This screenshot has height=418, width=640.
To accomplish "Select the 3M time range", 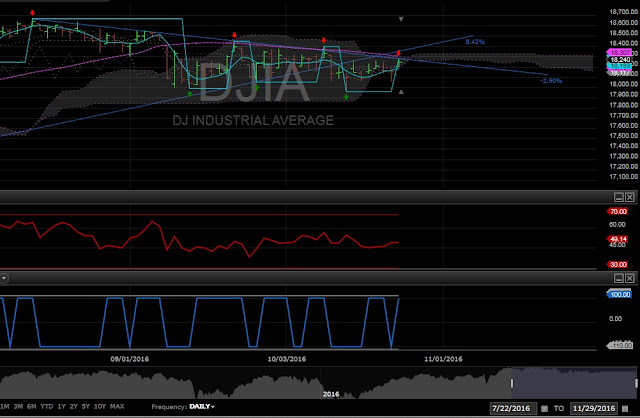I will pos(18,407).
